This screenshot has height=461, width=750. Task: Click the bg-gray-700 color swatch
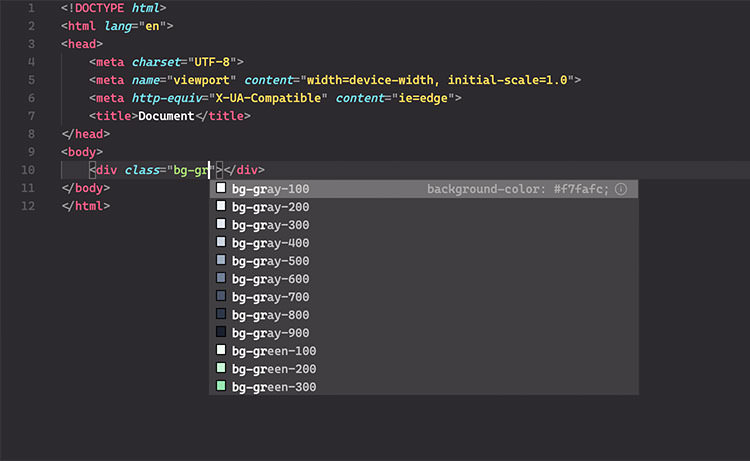coord(221,296)
